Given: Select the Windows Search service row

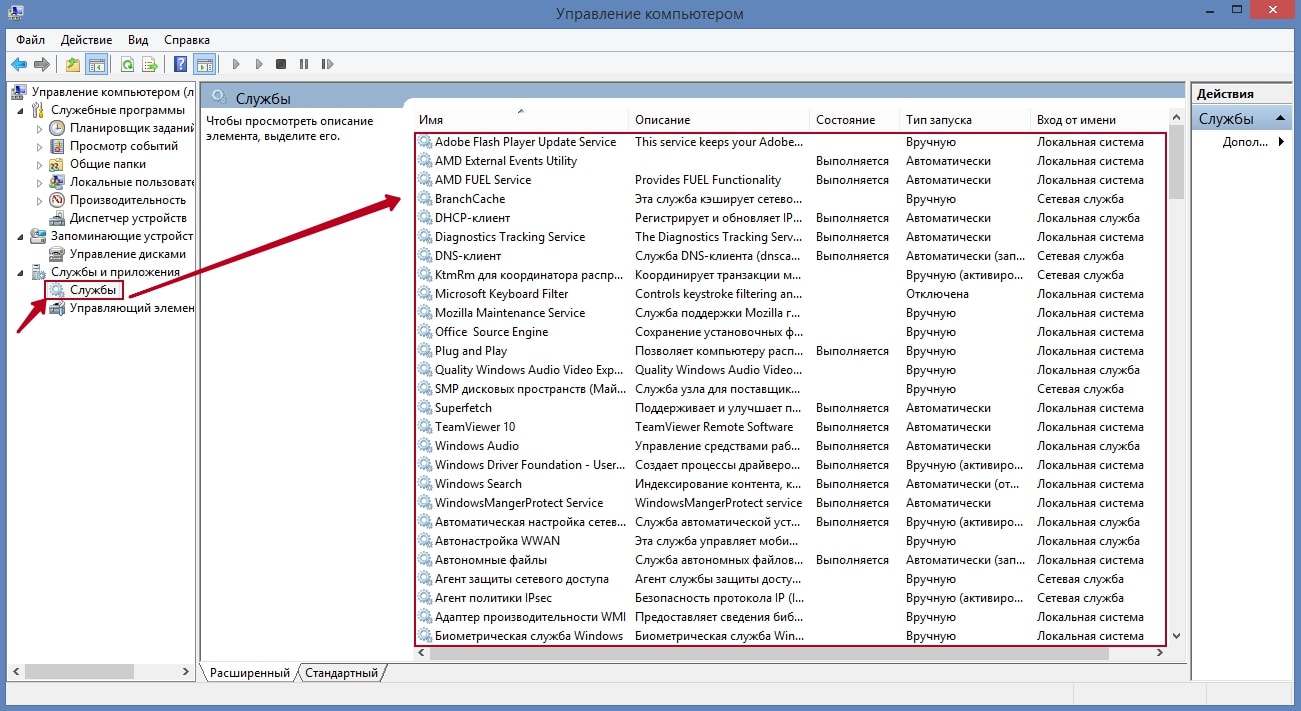Looking at the screenshot, I should [478, 484].
